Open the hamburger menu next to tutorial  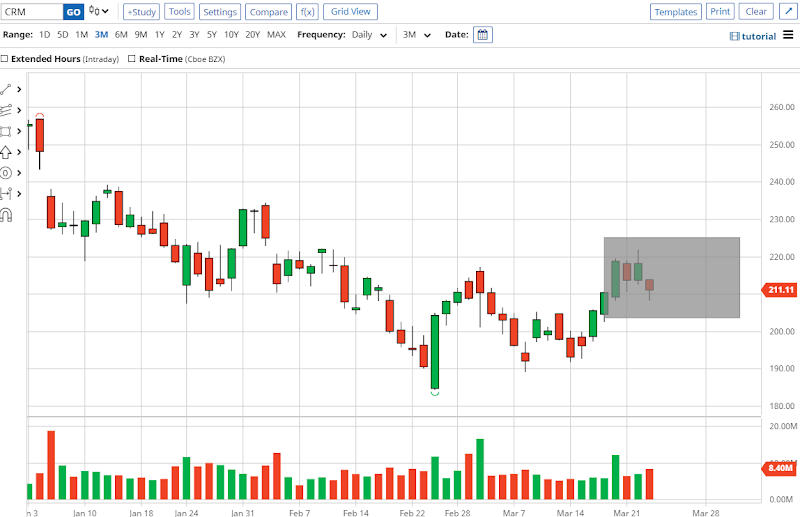[x=788, y=35]
